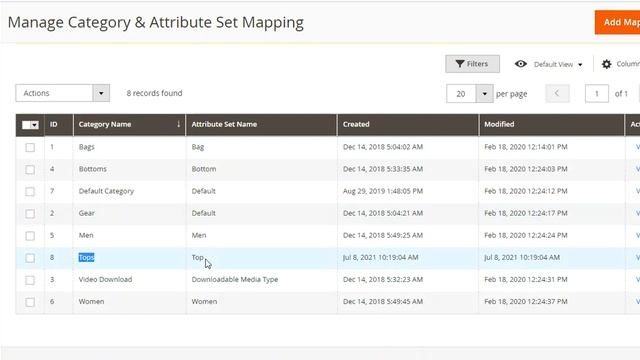The width and height of the screenshot is (640, 360).
Task: Click the 20 per page value field
Action: (x=461, y=94)
